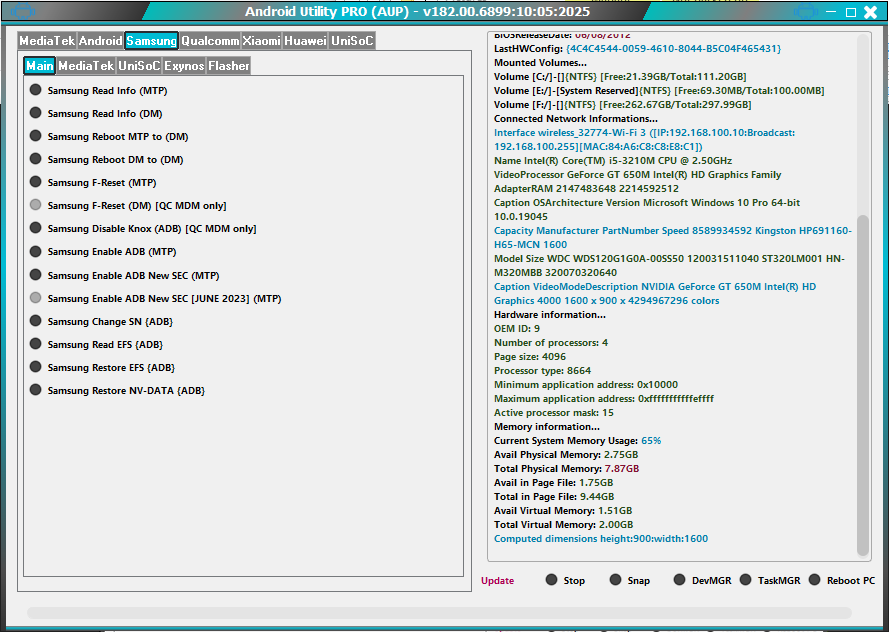Select Samsung Read Info (DM) option
889x632 pixels.
click(36, 113)
